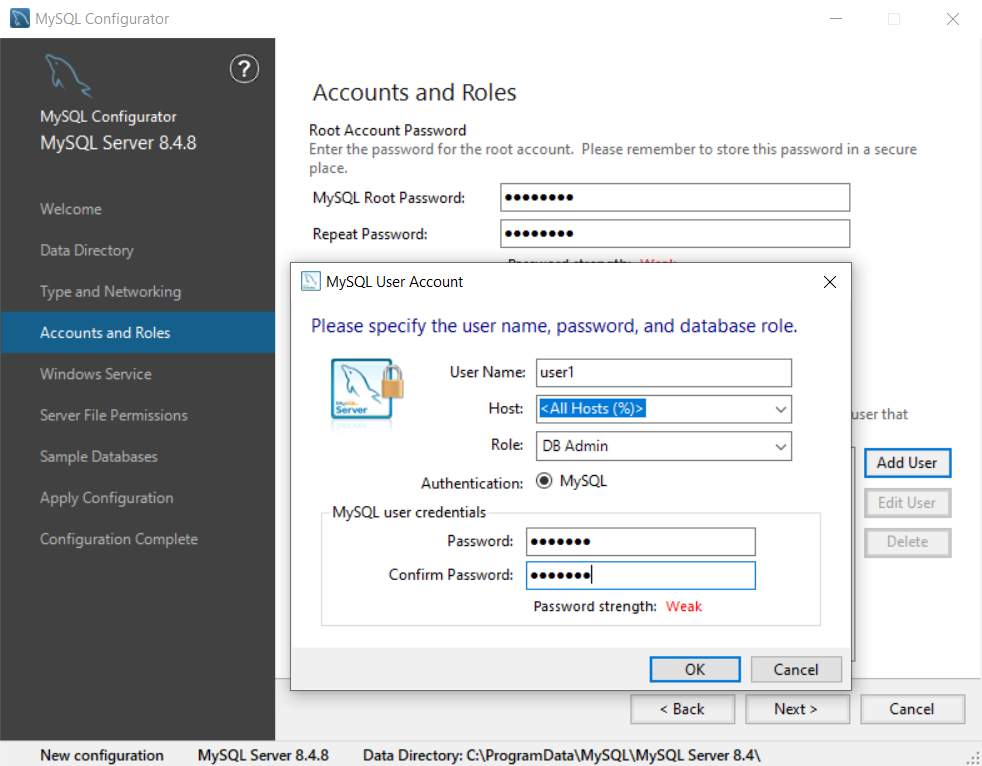
Task: Click the MySQL User Account dialog title icon
Action: click(x=310, y=281)
